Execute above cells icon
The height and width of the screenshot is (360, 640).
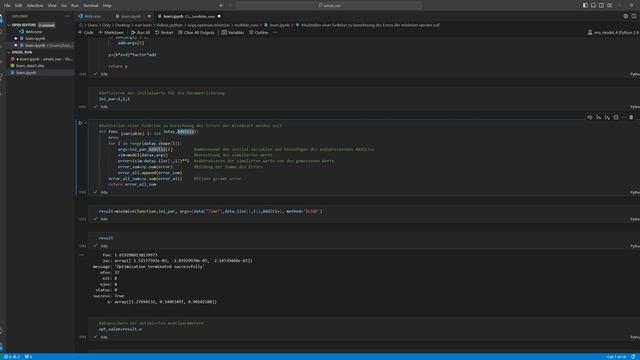(x=598, y=118)
